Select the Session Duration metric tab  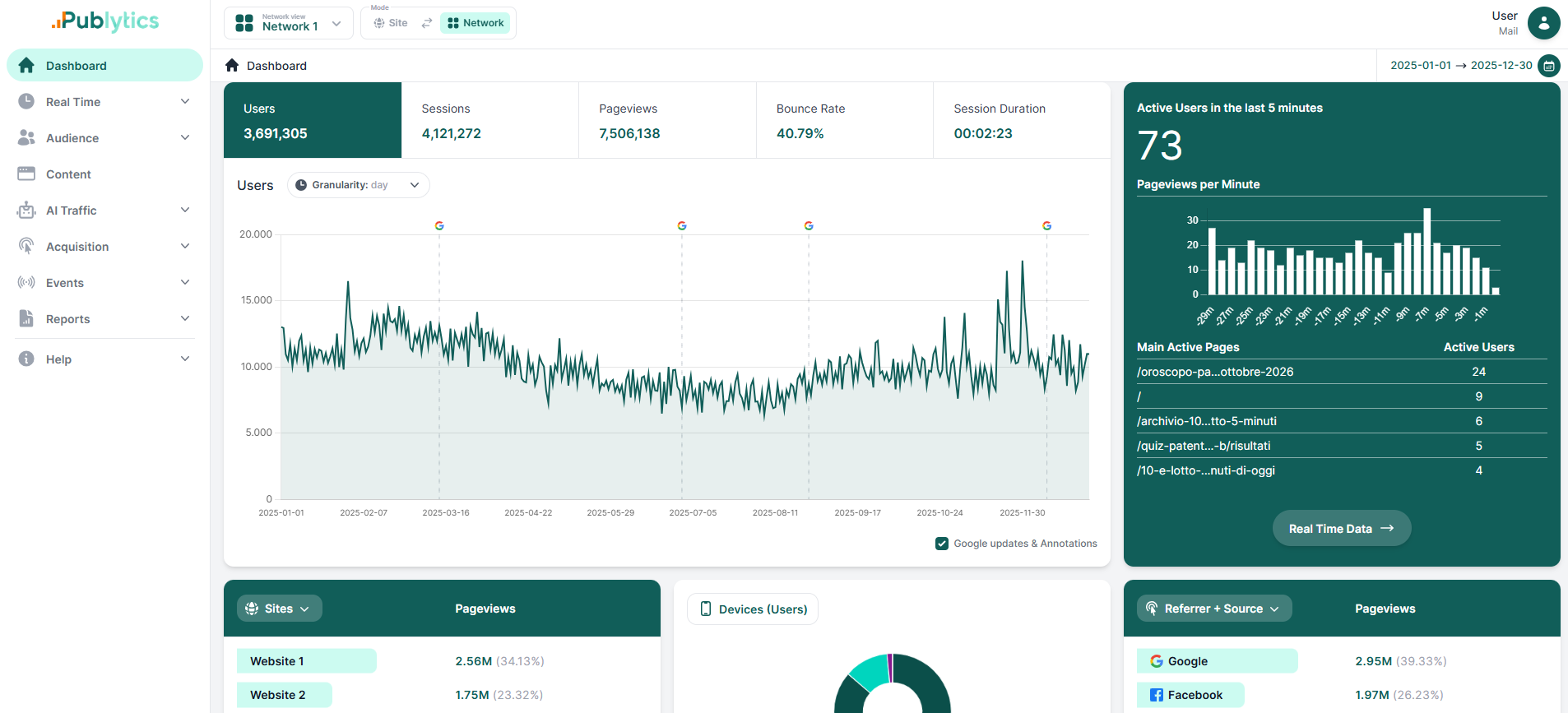(x=1022, y=120)
